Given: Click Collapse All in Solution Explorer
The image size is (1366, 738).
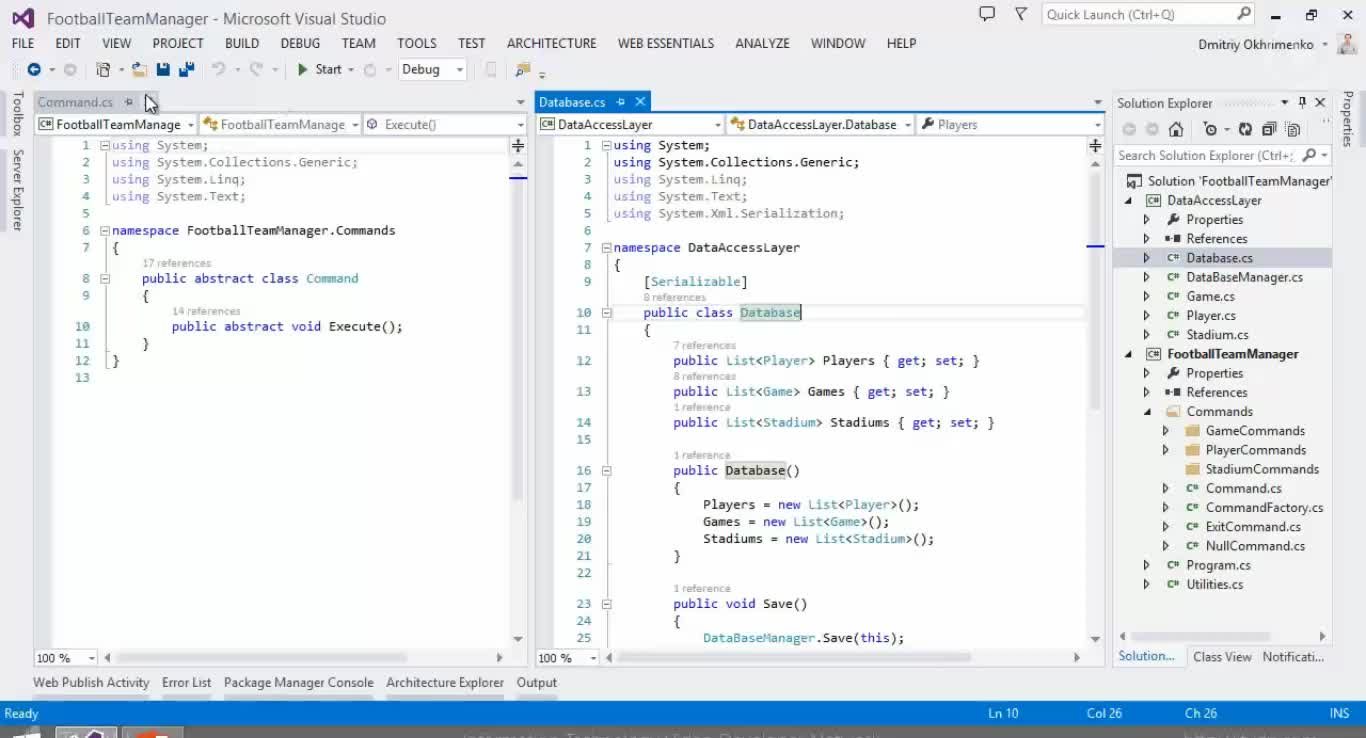Looking at the screenshot, I should pyautogui.click(x=1269, y=129).
